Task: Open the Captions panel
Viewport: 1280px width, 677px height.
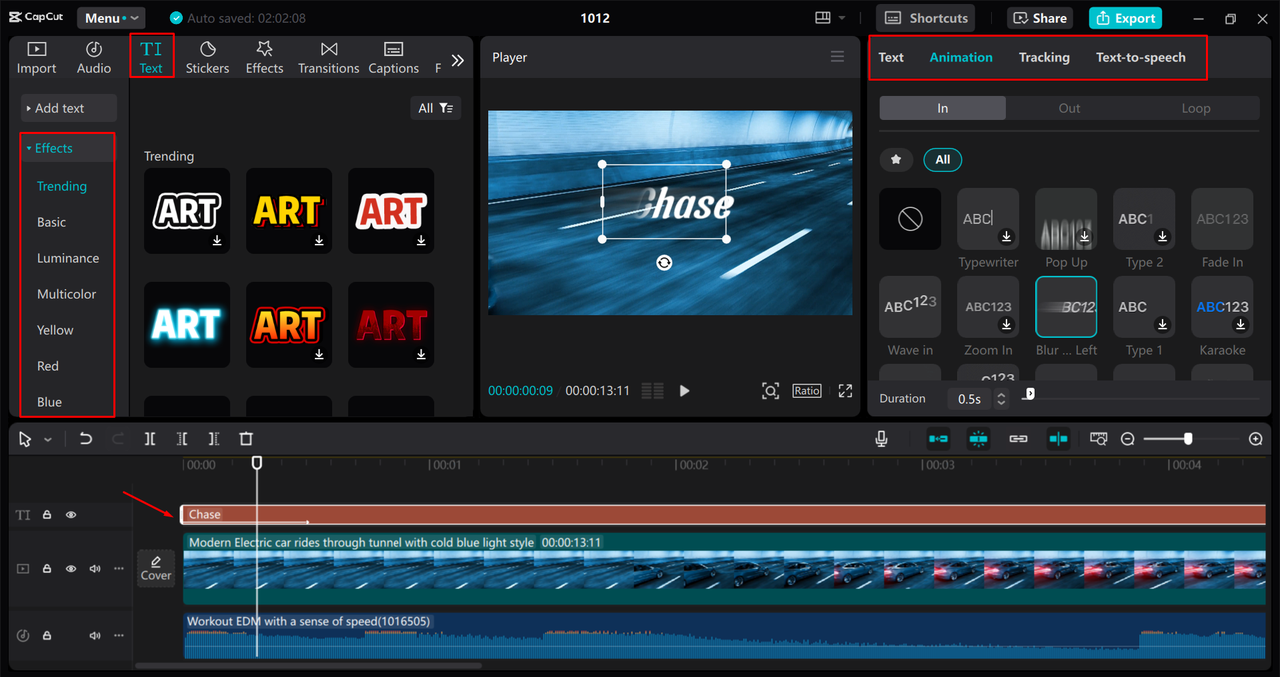Action: click(393, 58)
